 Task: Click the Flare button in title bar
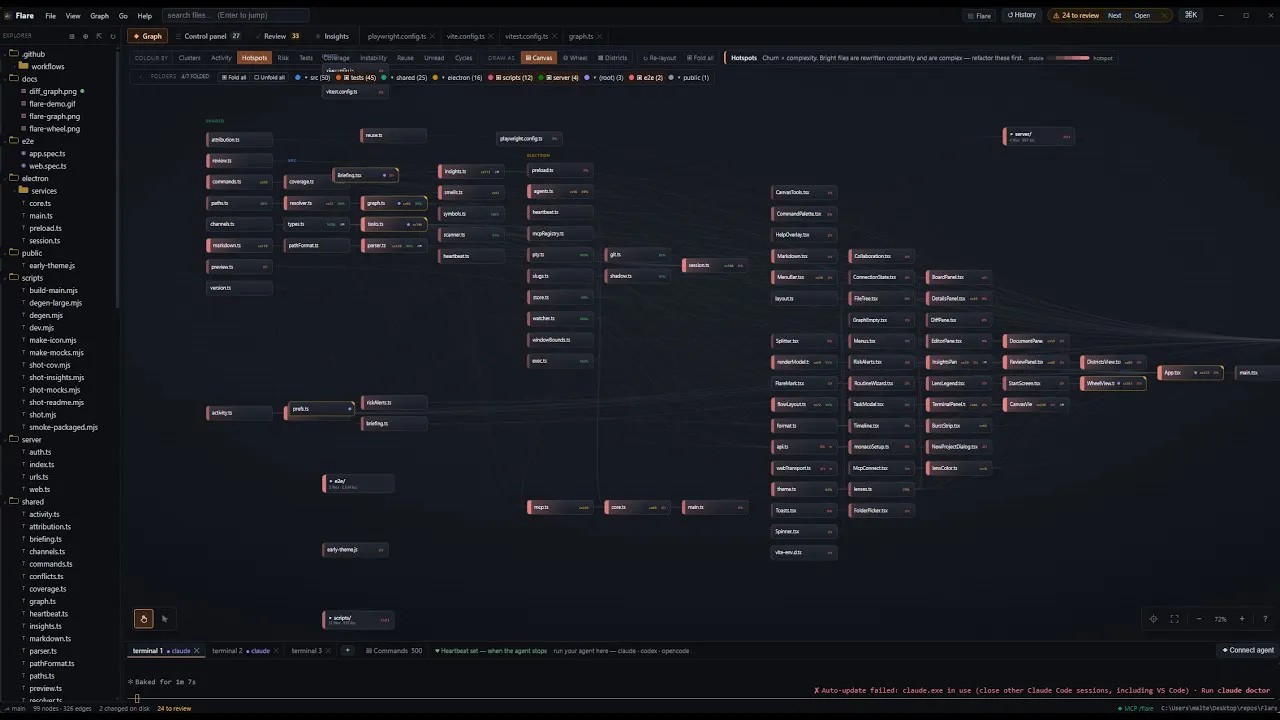(979, 15)
